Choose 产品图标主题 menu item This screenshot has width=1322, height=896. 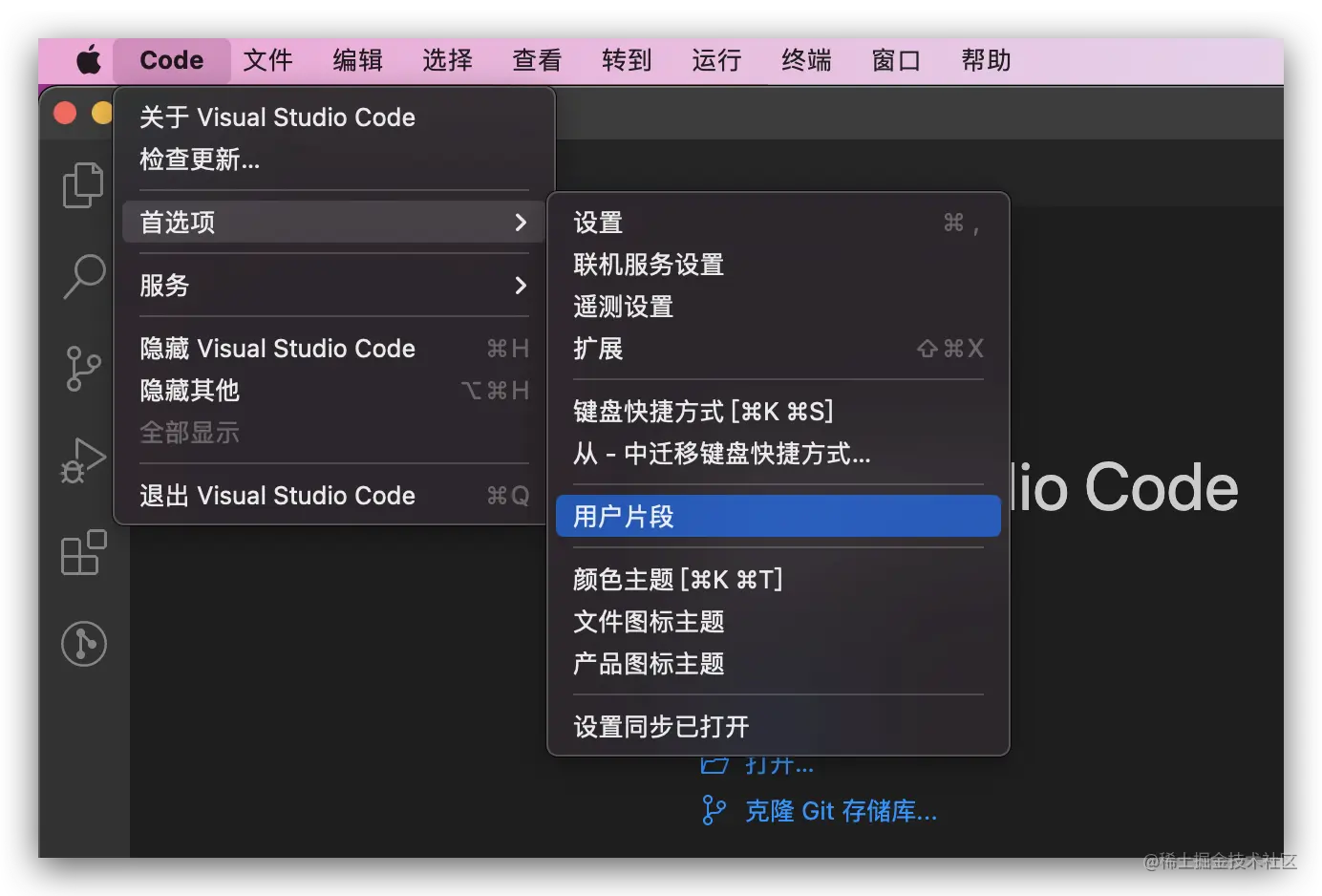point(778,664)
